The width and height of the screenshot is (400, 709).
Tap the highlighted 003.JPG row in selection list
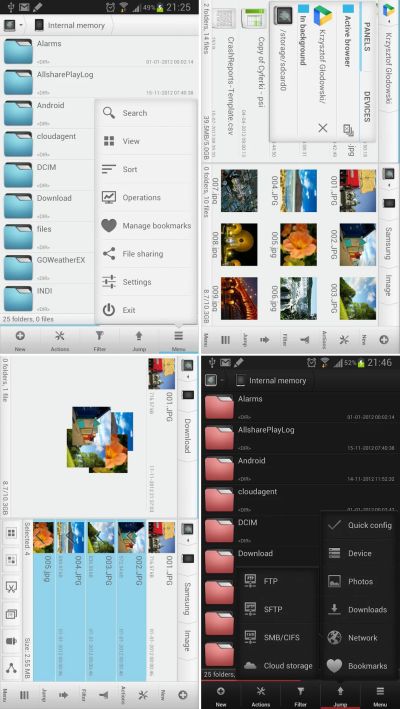[100, 601]
